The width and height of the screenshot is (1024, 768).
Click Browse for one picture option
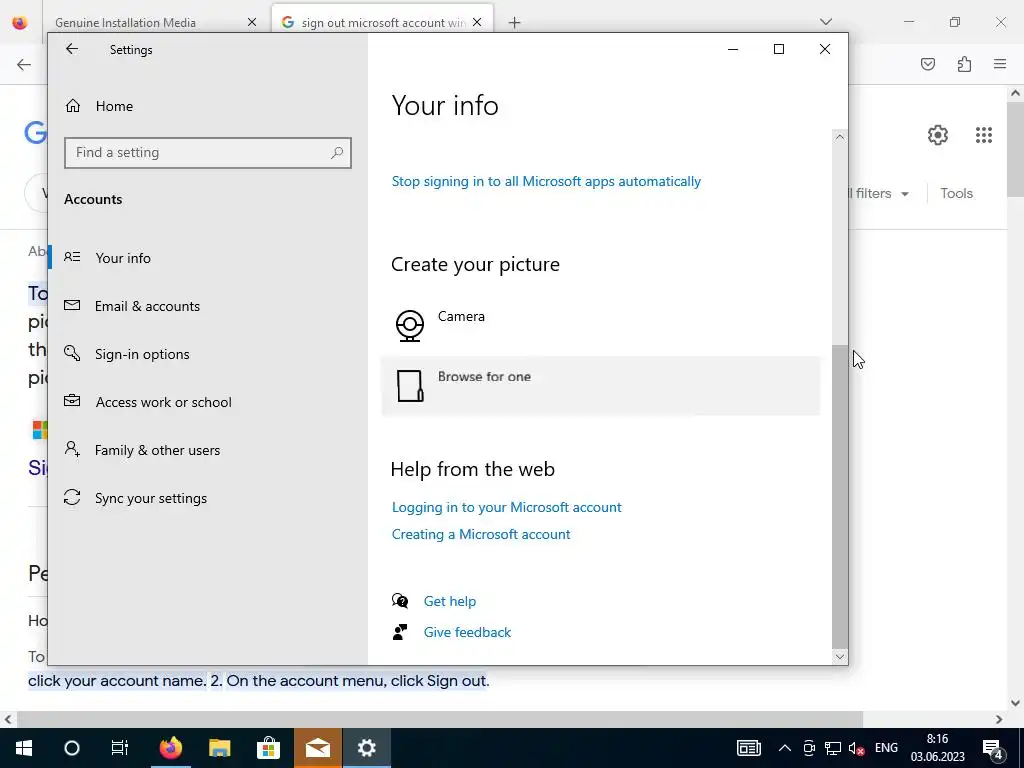600,386
